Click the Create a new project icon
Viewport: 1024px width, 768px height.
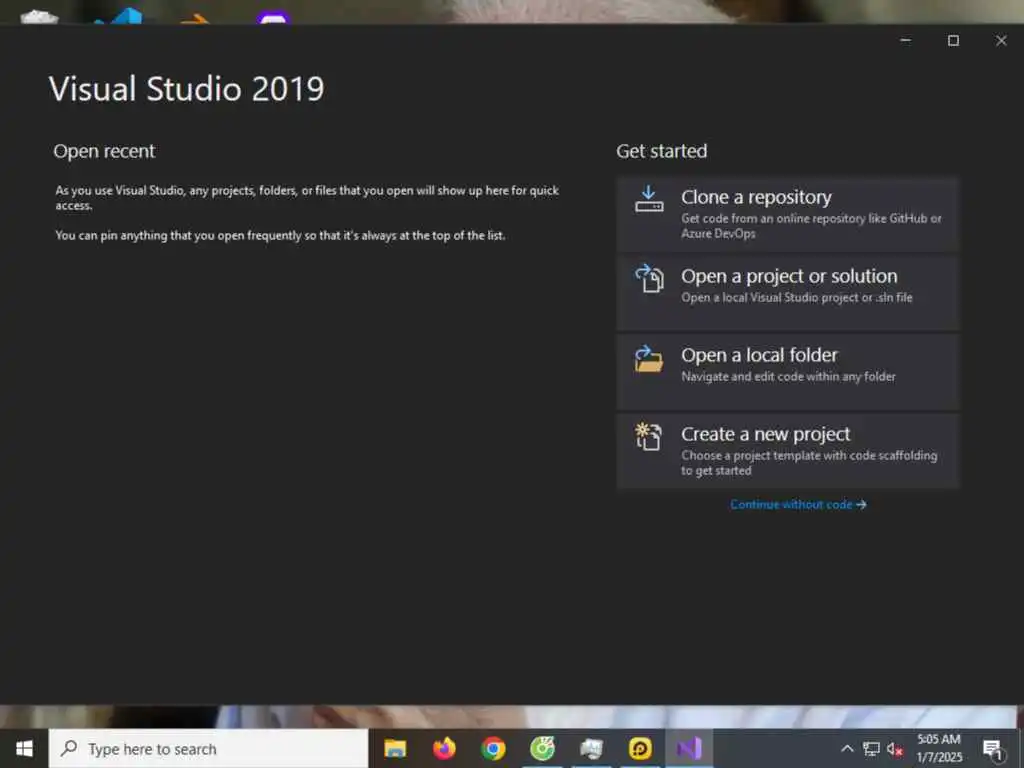point(649,437)
